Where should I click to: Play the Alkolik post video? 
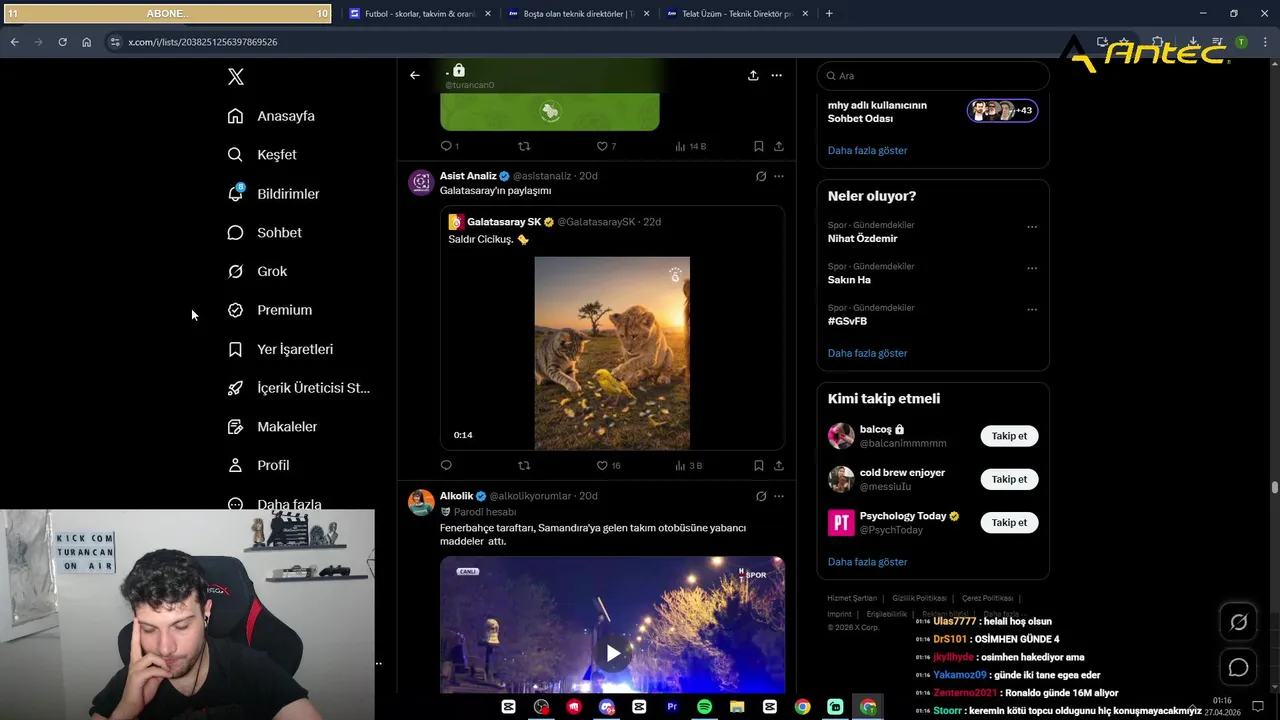612,653
